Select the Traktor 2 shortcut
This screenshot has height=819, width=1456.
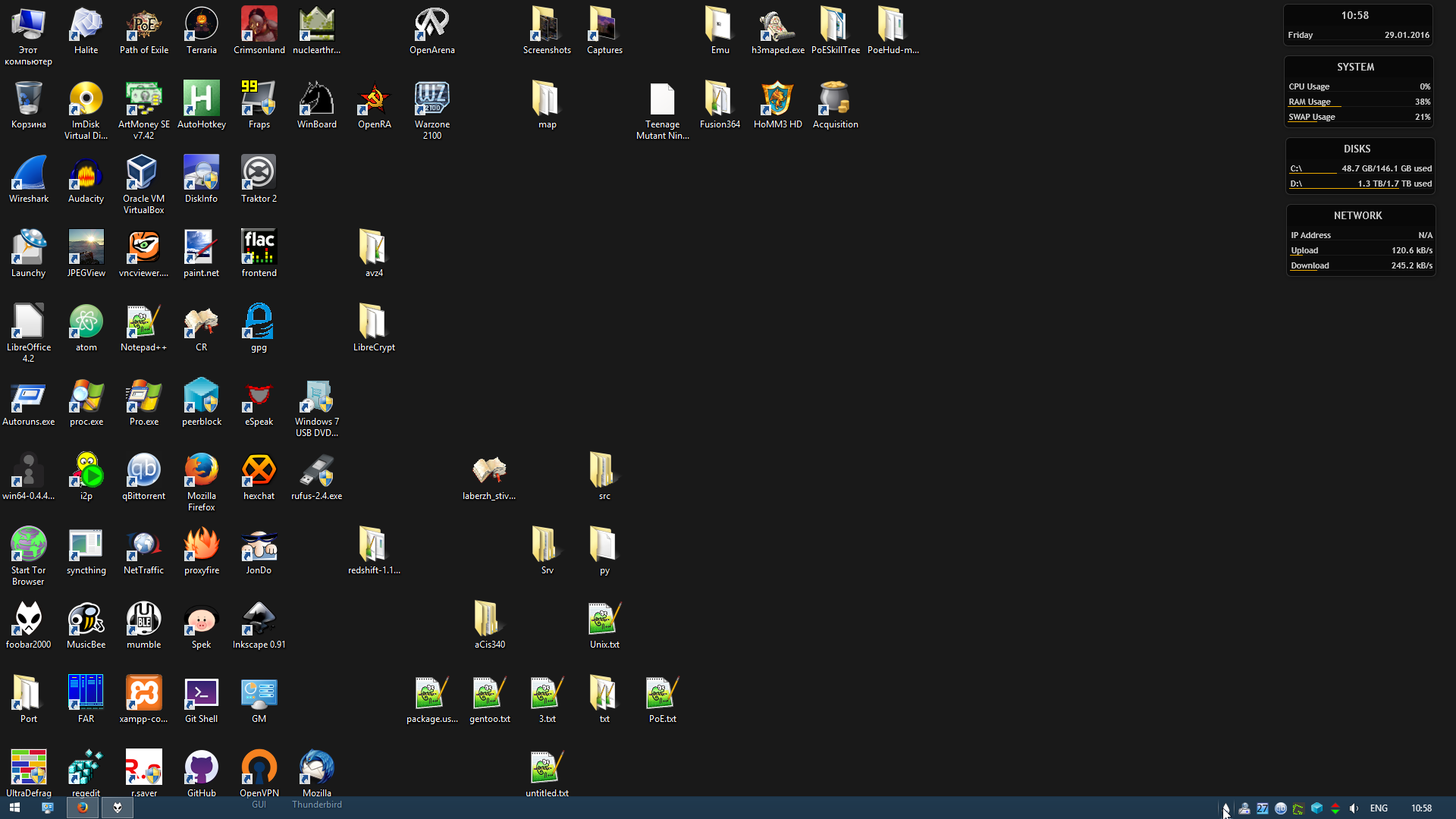pos(259,179)
